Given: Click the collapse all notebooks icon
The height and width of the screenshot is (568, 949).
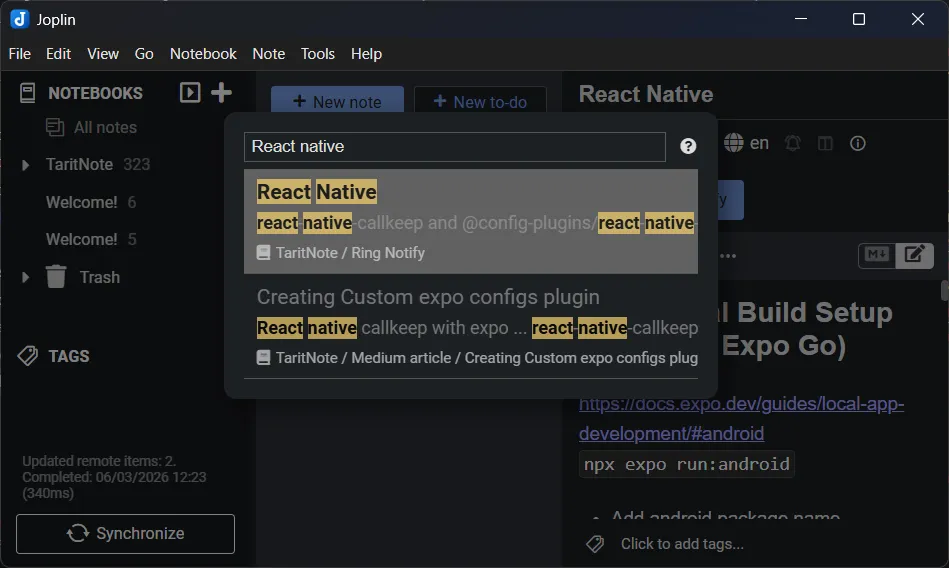Looking at the screenshot, I should [x=190, y=93].
